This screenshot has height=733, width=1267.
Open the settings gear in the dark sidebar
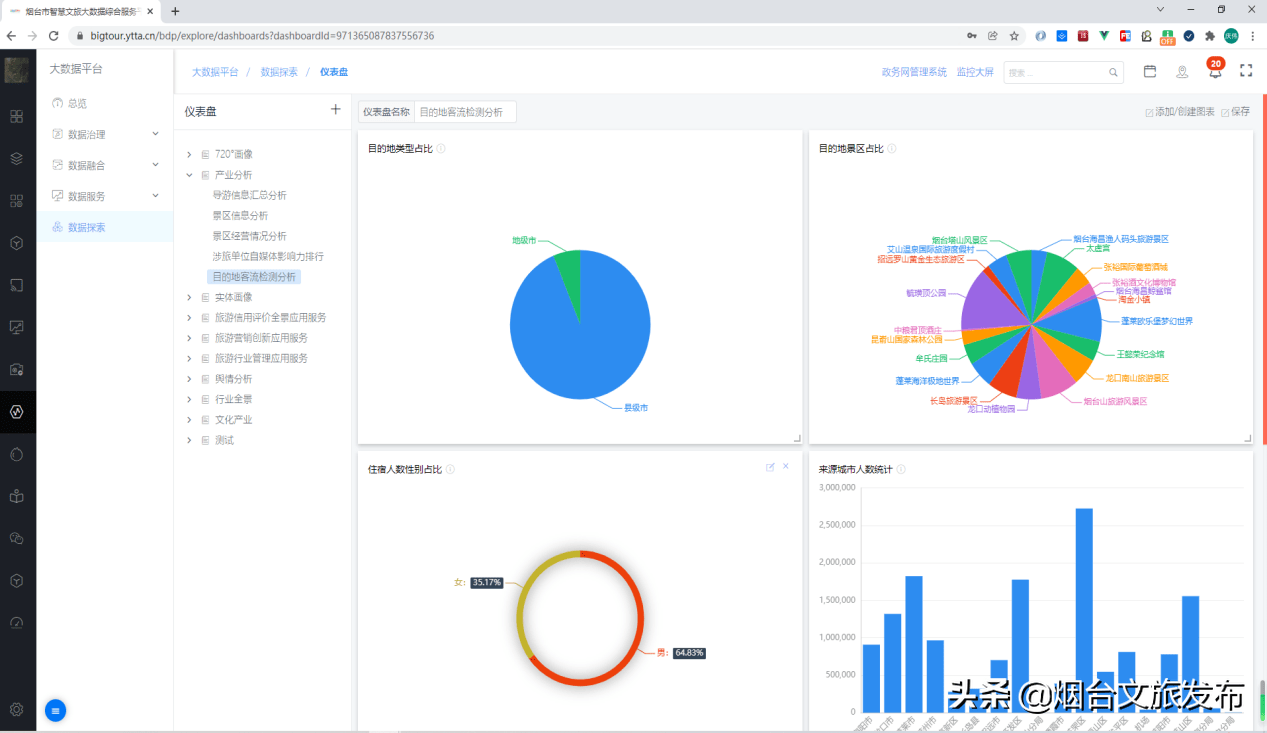pyautogui.click(x=17, y=710)
